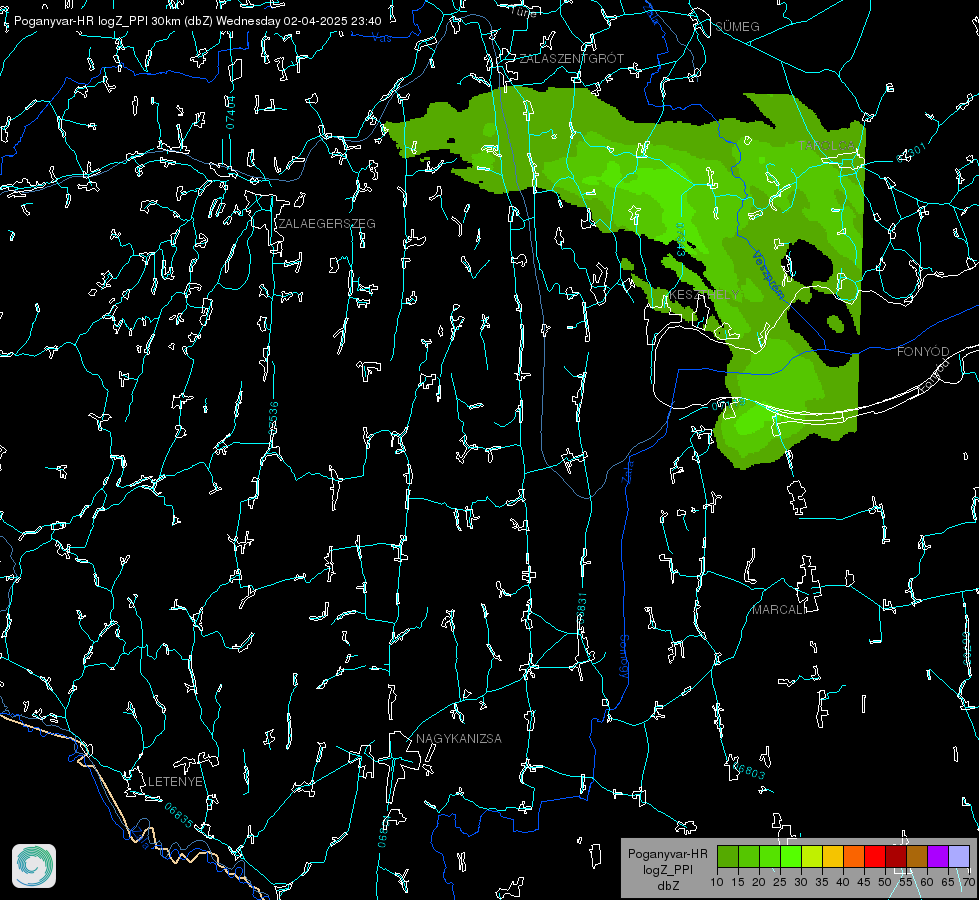Click the KESZTHELY city label
The height and width of the screenshot is (900, 979).
(704, 294)
